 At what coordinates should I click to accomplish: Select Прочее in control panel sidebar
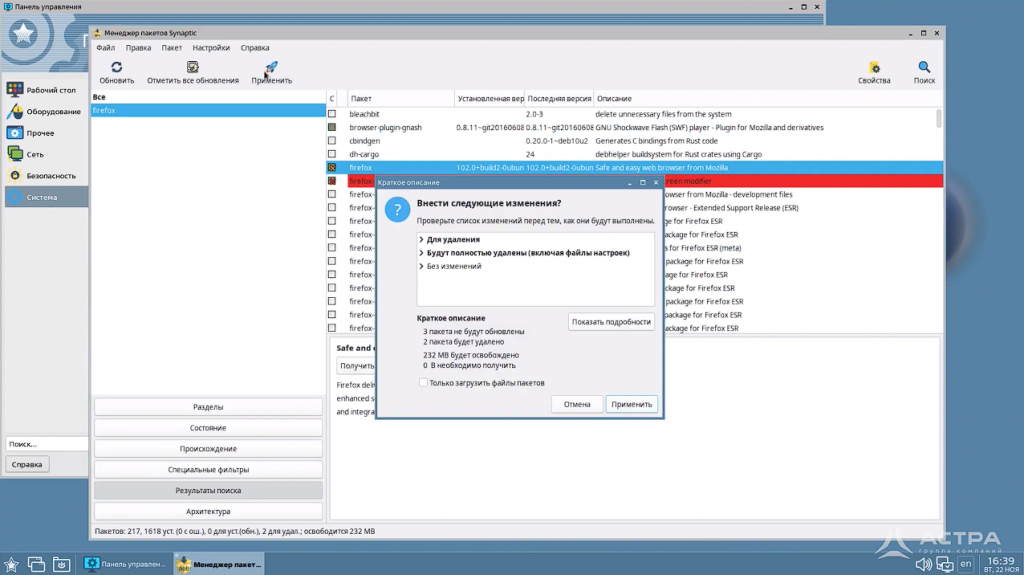click(x=46, y=133)
